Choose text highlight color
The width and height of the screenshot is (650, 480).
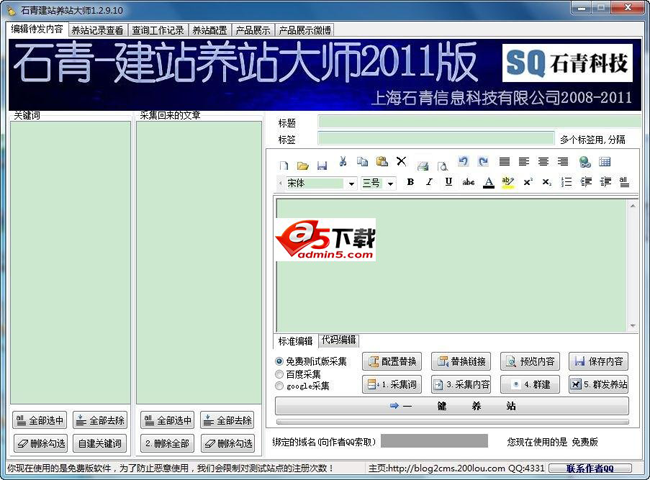point(508,182)
